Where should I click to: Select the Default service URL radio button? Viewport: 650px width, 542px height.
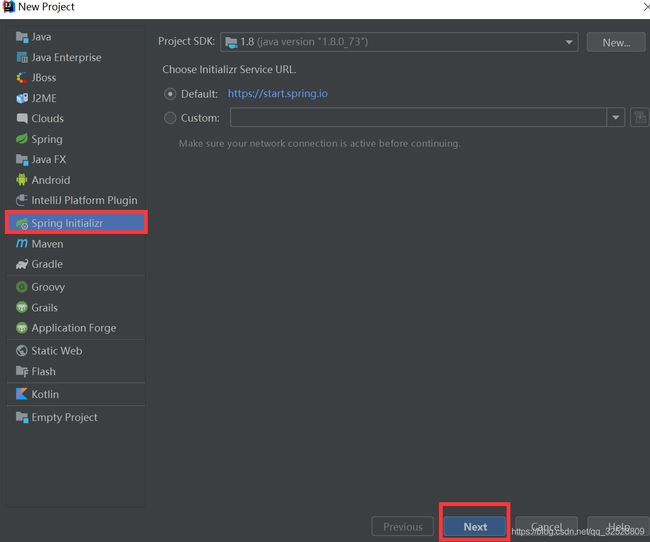(x=170, y=94)
